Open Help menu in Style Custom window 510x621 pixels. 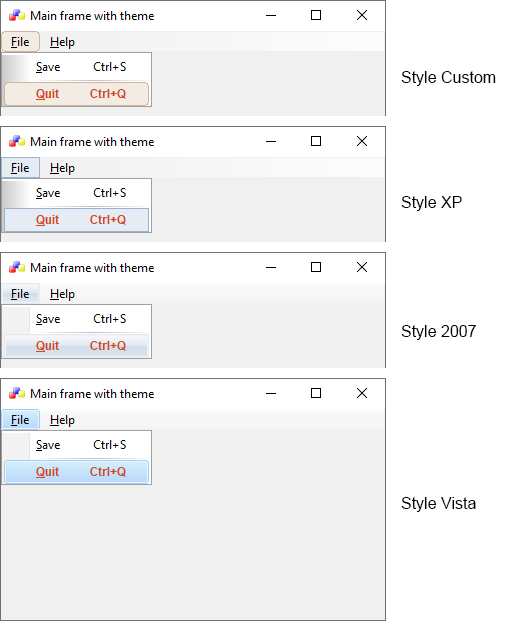62,42
